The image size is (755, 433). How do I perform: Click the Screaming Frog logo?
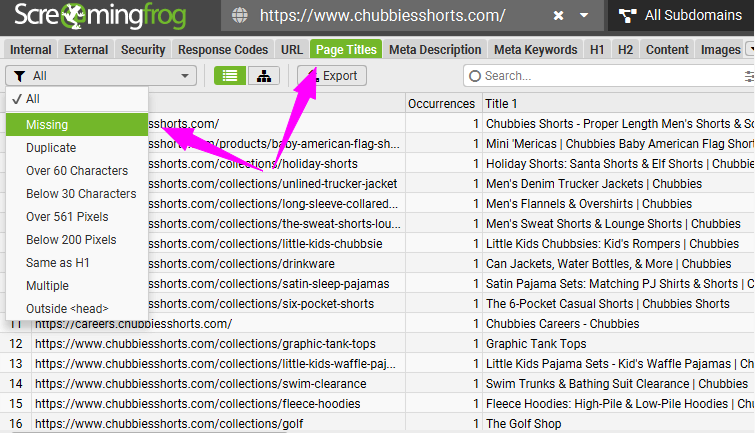click(105, 16)
